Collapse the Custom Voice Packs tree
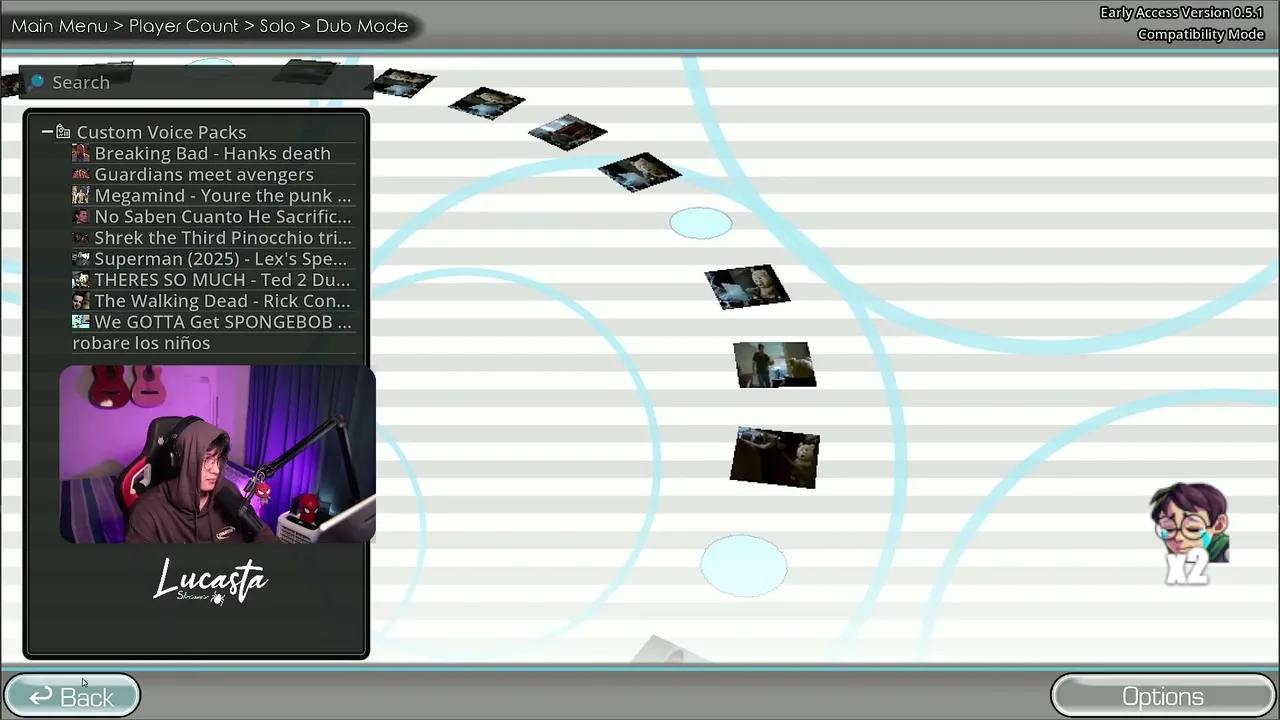 47,132
